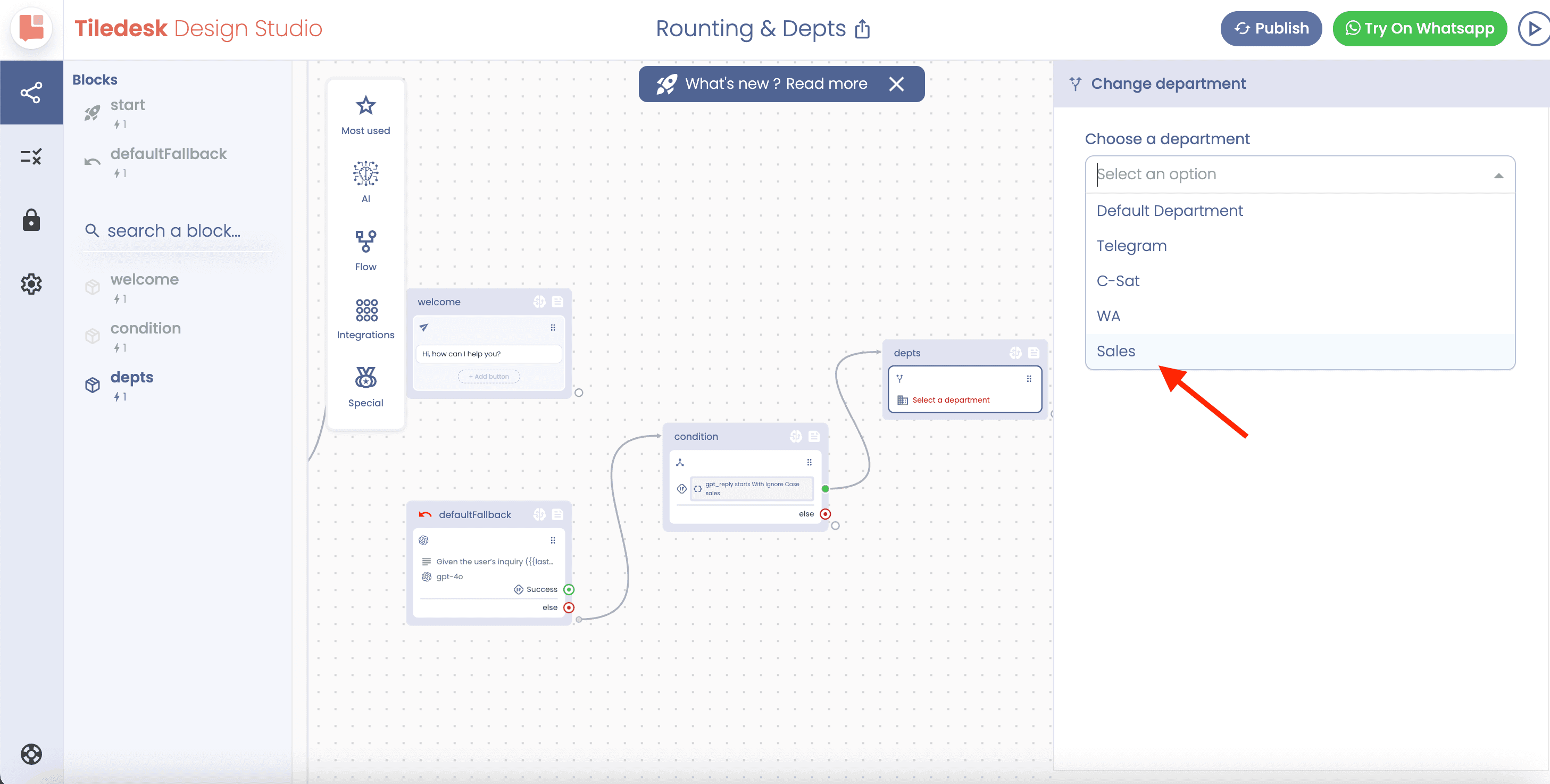Viewport: 1550px width, 784px height.
Task: Click the defaultFallback block title
Action: pos(475,514)
